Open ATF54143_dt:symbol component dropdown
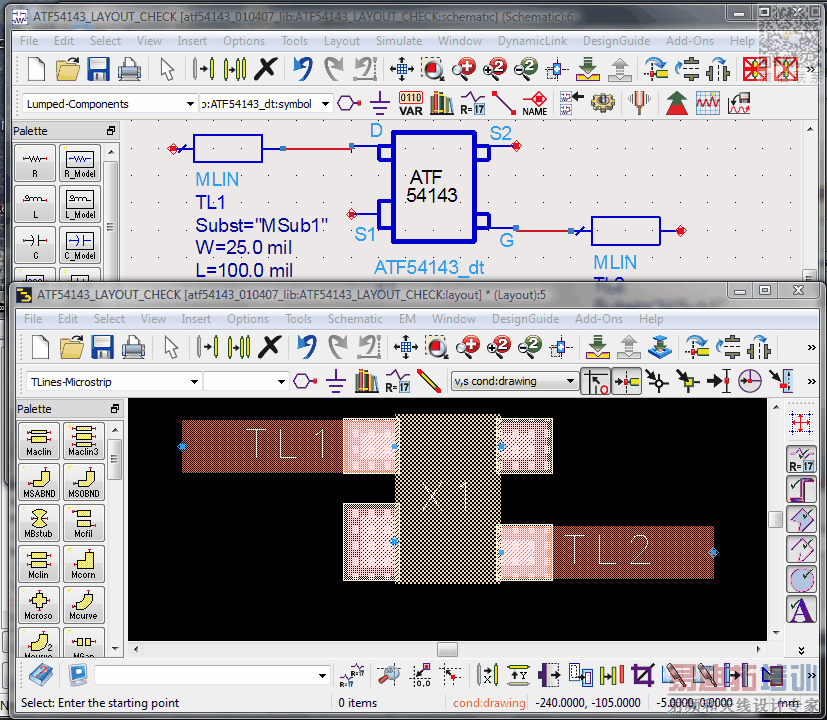The height and width of the screenshot is (720, 827). click(325, 104)
